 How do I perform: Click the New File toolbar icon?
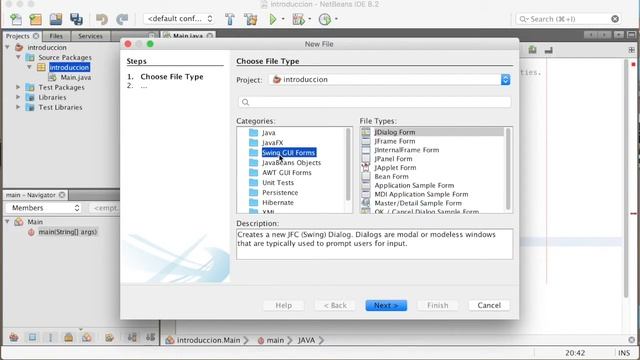click(16, 19)
